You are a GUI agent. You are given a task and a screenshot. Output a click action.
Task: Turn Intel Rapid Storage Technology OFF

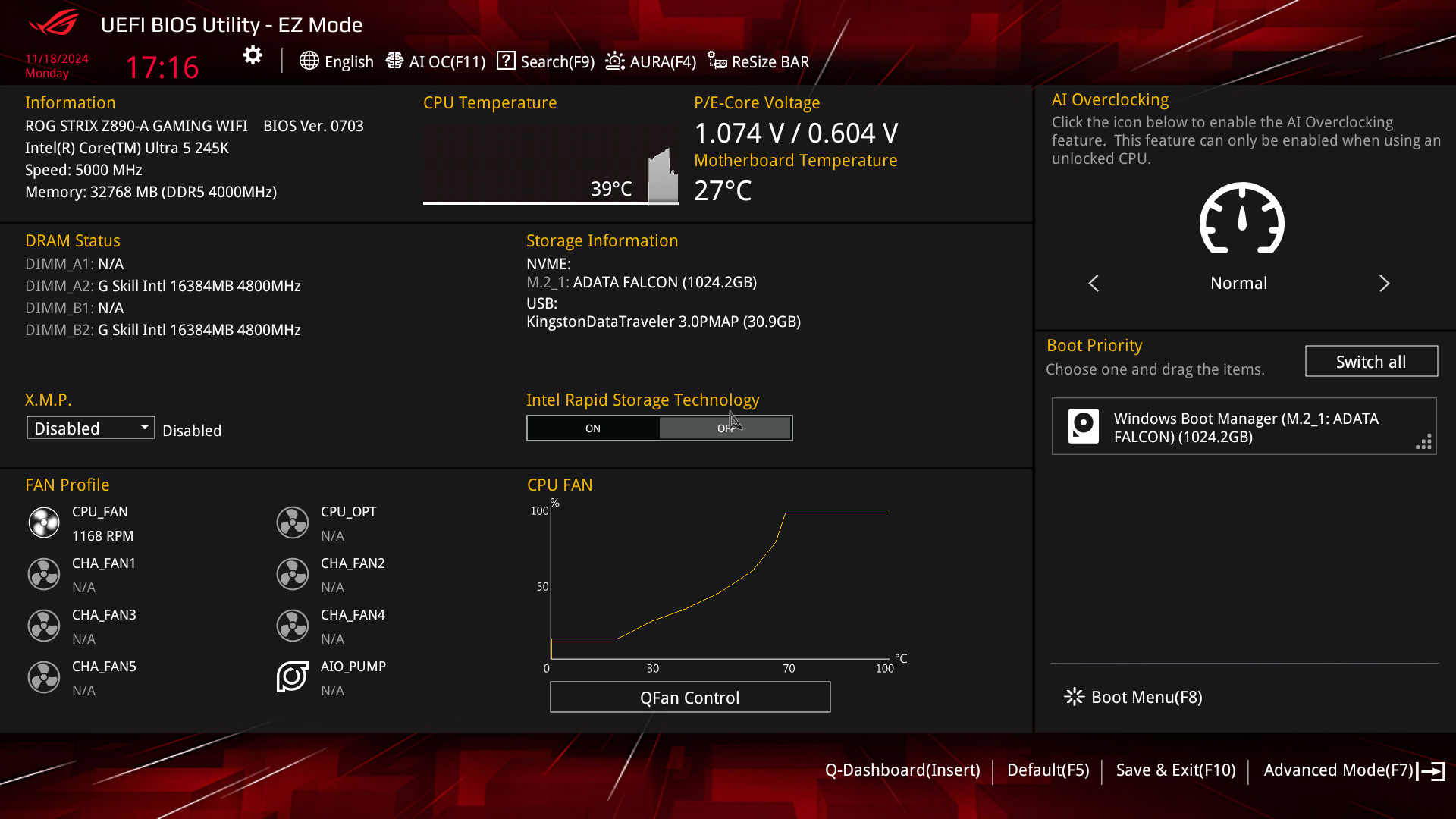tap(725, 428)
